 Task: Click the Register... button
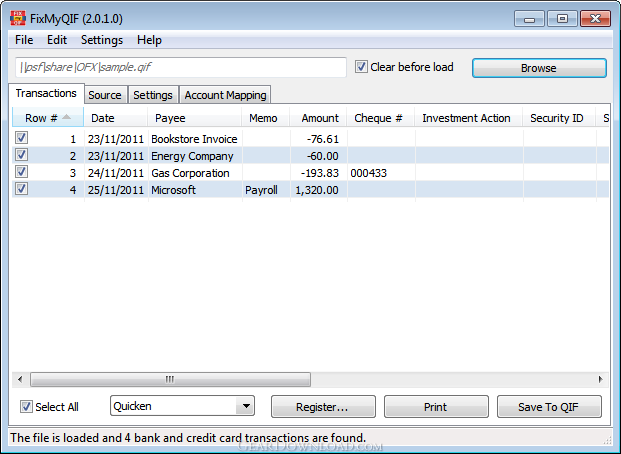(x=323, y=407)
